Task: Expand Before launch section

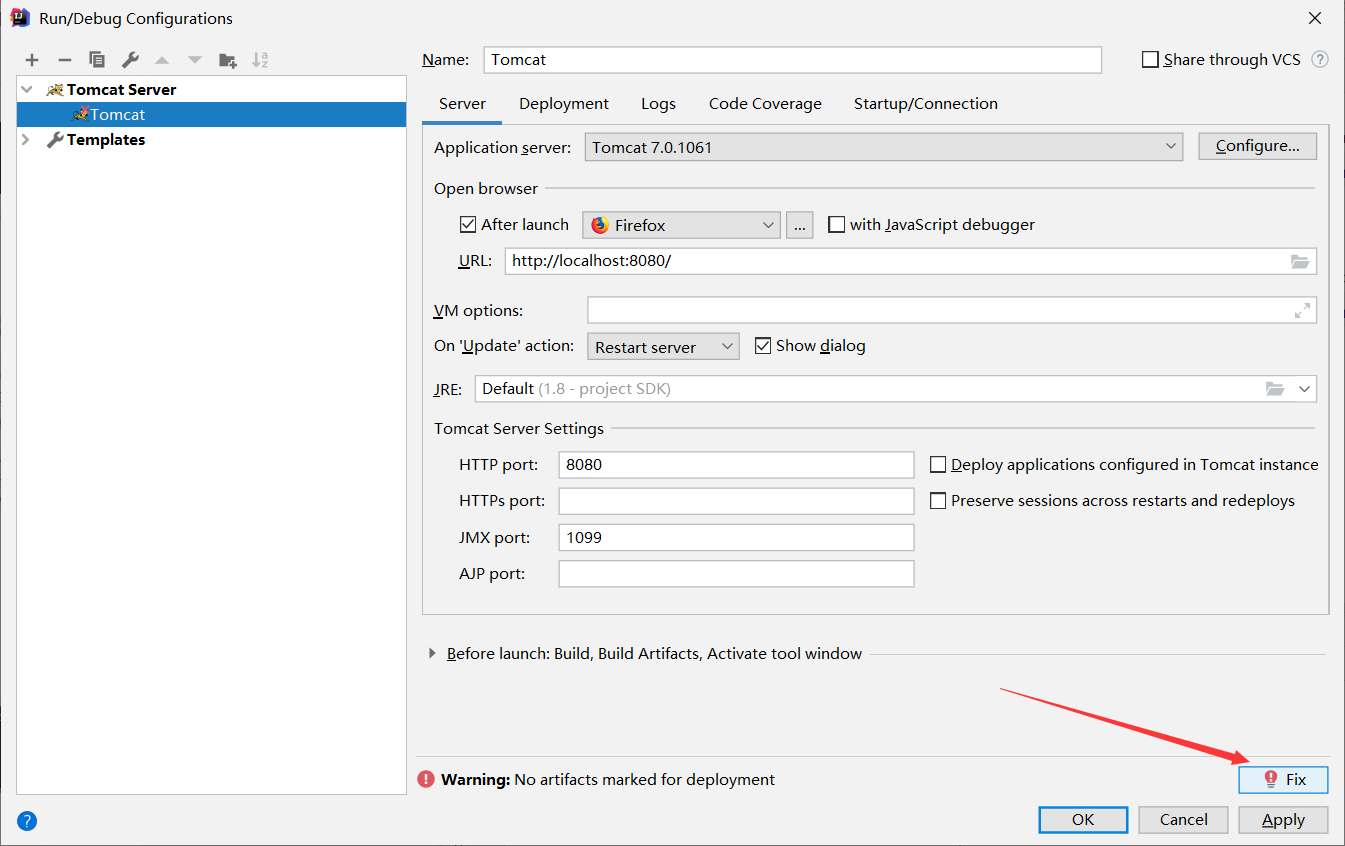Action: point(432,654)
